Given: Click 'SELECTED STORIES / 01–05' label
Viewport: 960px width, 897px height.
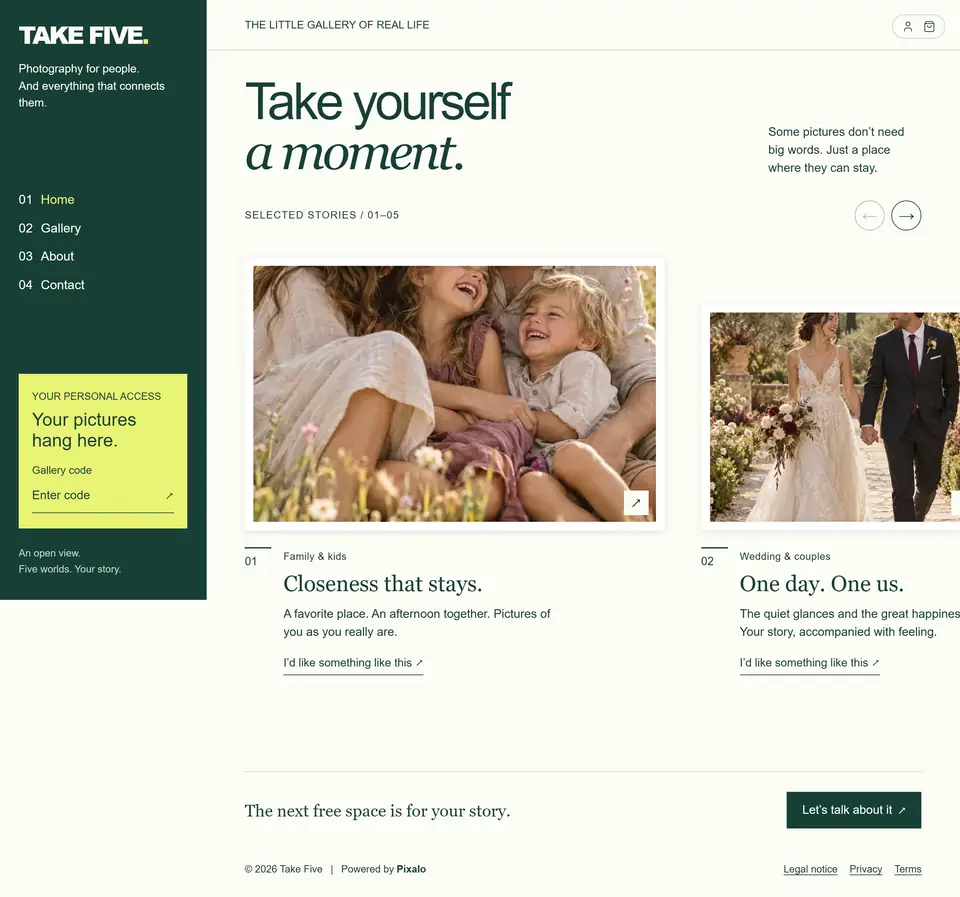Looking at the screenshot, I should [322, 215].
